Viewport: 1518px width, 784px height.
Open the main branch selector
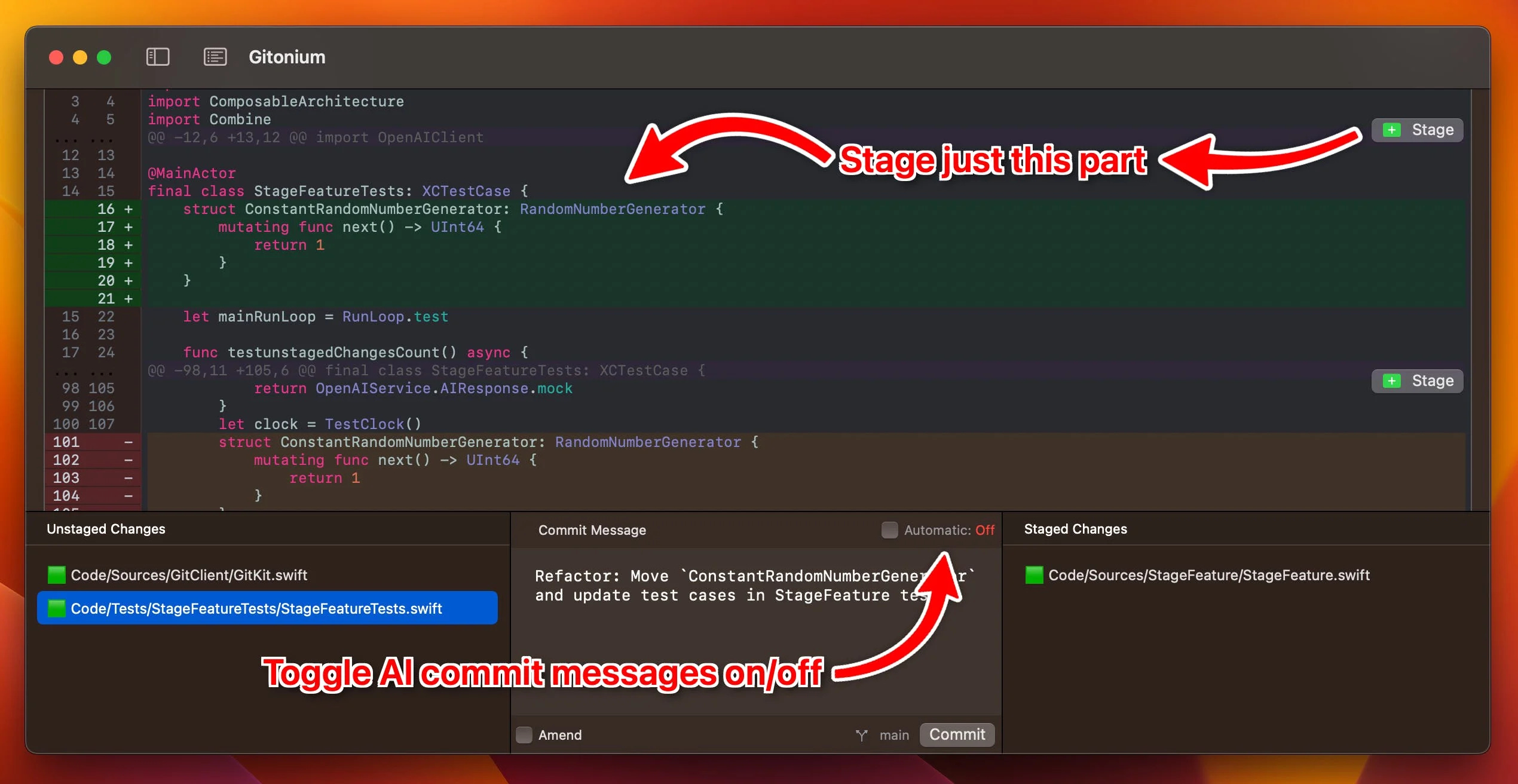pyautogui.click(x=893, y=735)
